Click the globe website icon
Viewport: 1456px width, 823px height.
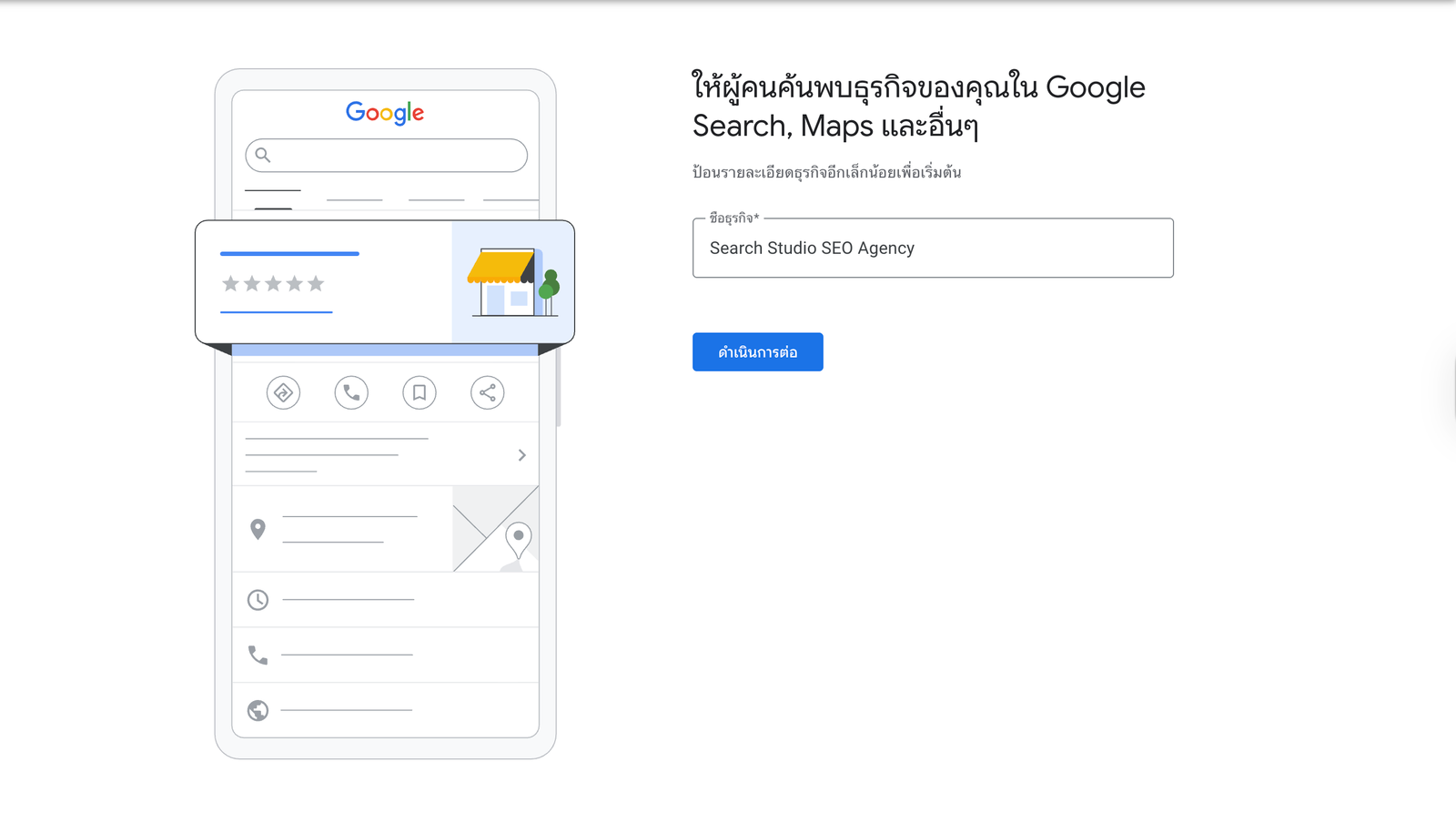pos(258,710)
